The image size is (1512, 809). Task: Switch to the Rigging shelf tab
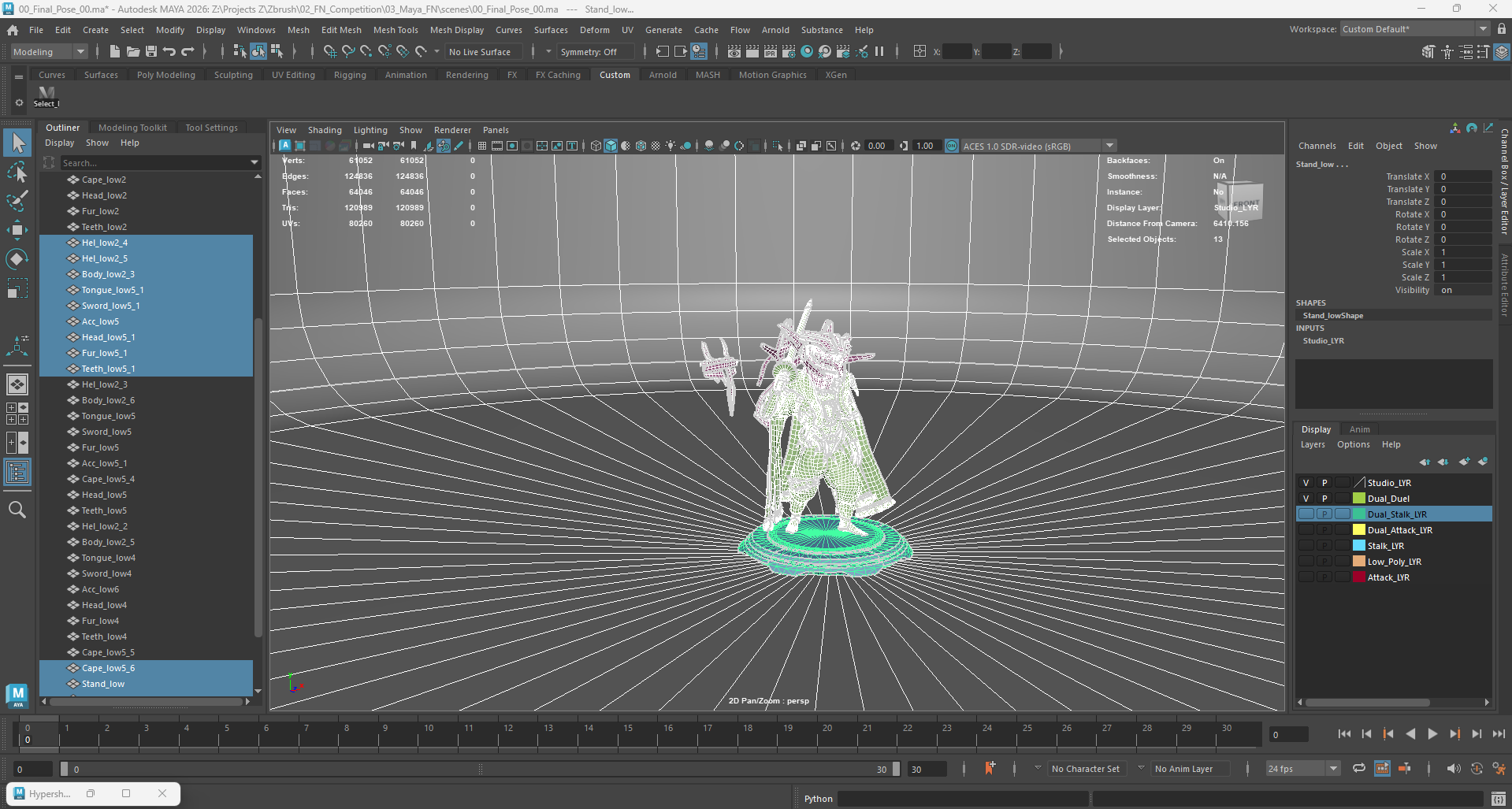point(350,75)
